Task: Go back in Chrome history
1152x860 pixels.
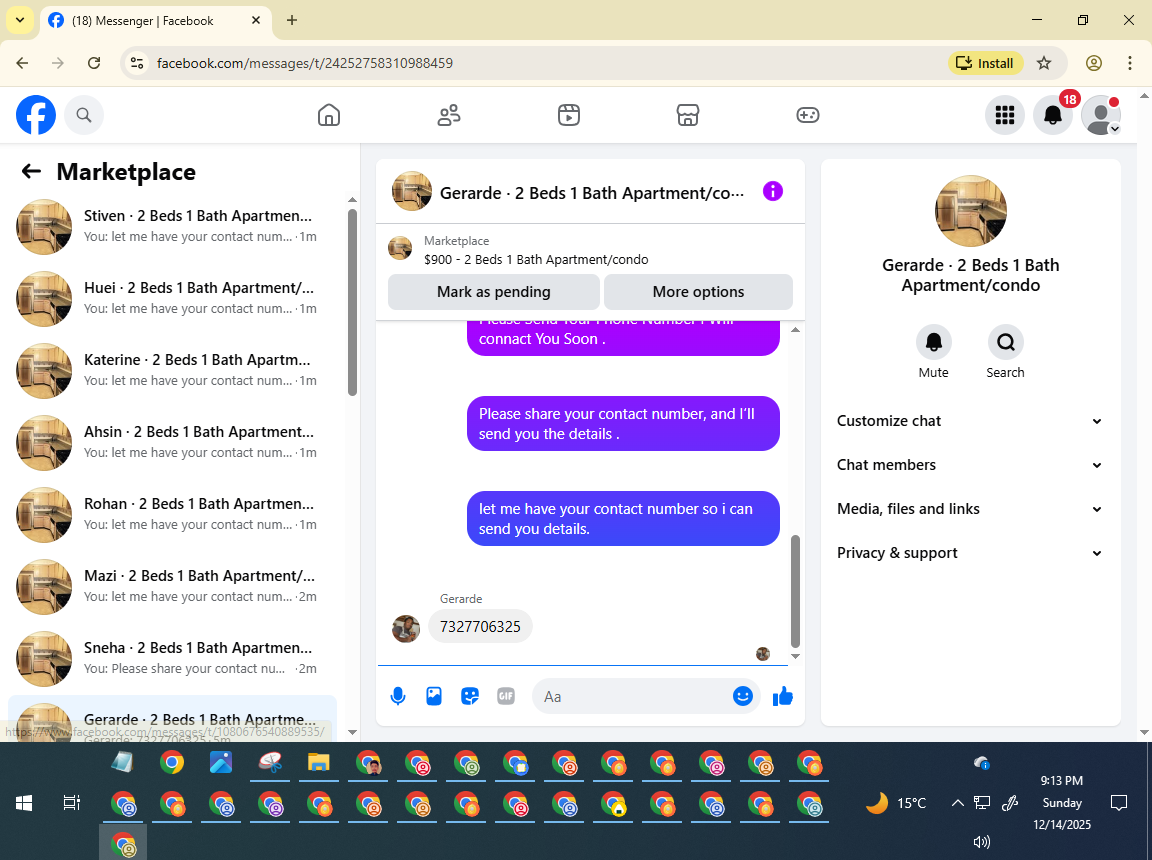Action: pos(22,63)
